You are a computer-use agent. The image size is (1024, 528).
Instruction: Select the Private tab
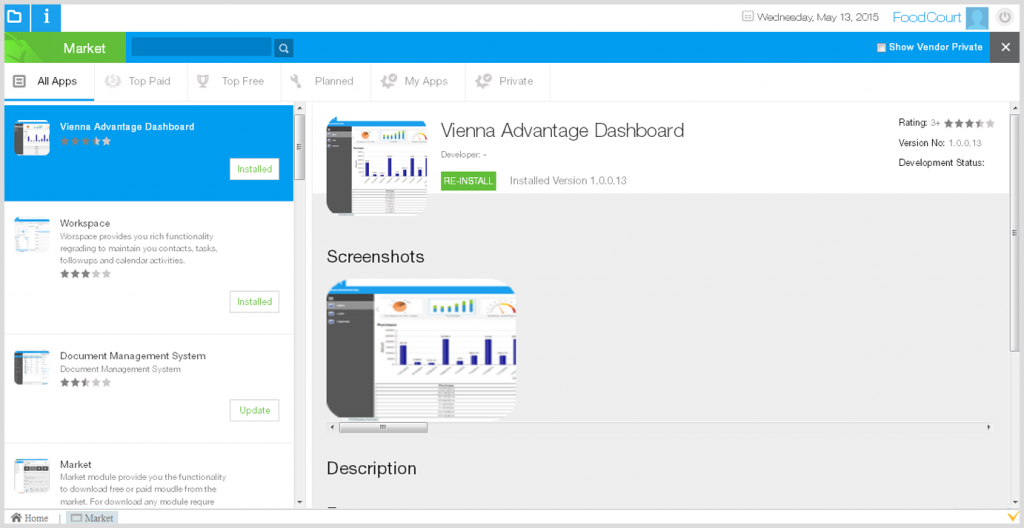[507, 82]
